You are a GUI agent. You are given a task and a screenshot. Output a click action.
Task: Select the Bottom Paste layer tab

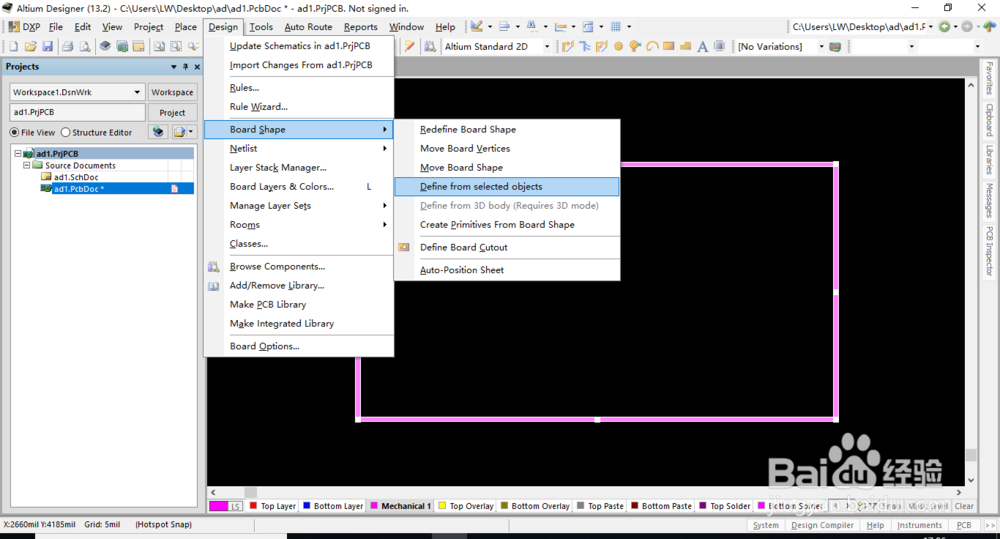click(661, 506)
